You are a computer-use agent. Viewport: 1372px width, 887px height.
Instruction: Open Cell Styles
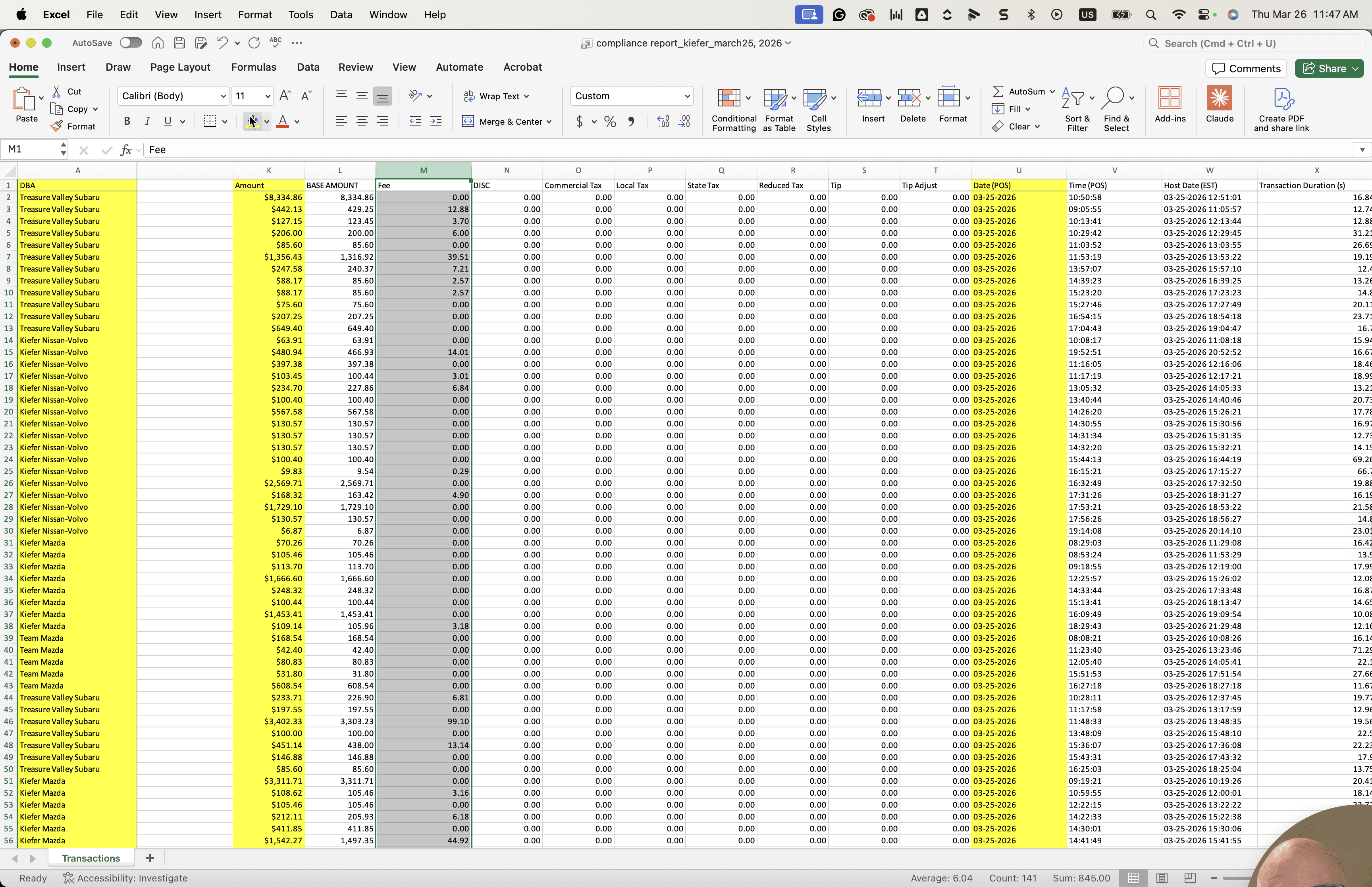[x=818, y=110]
